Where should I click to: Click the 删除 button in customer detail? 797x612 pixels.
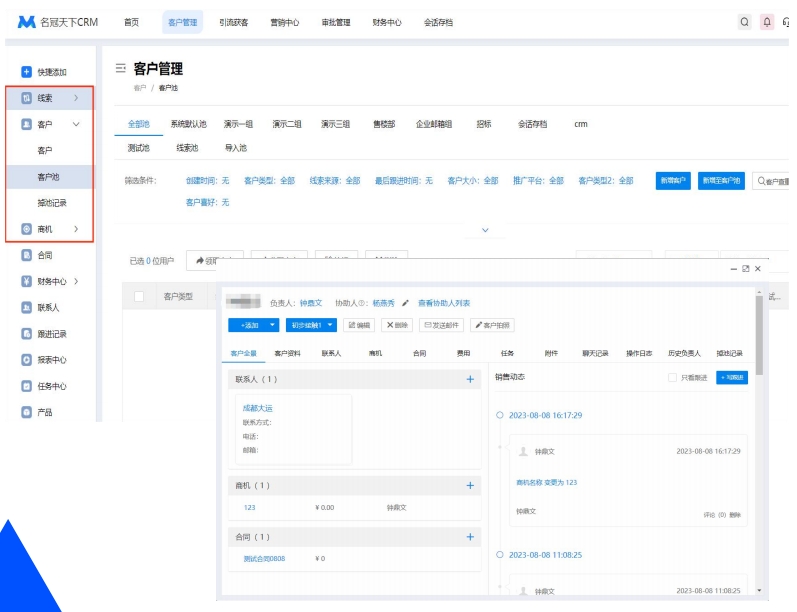tap(397, 325)
